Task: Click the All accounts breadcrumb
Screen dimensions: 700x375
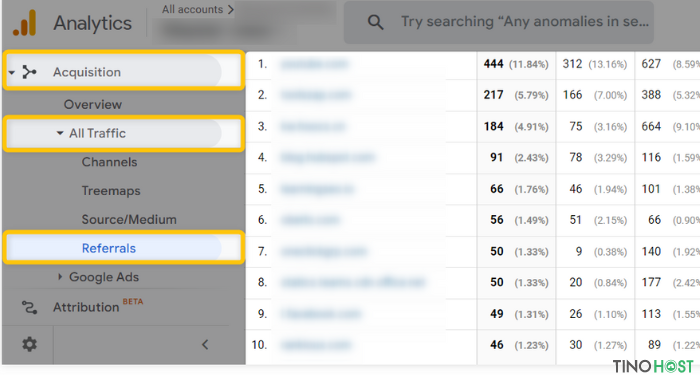Action: click(192, 9)
